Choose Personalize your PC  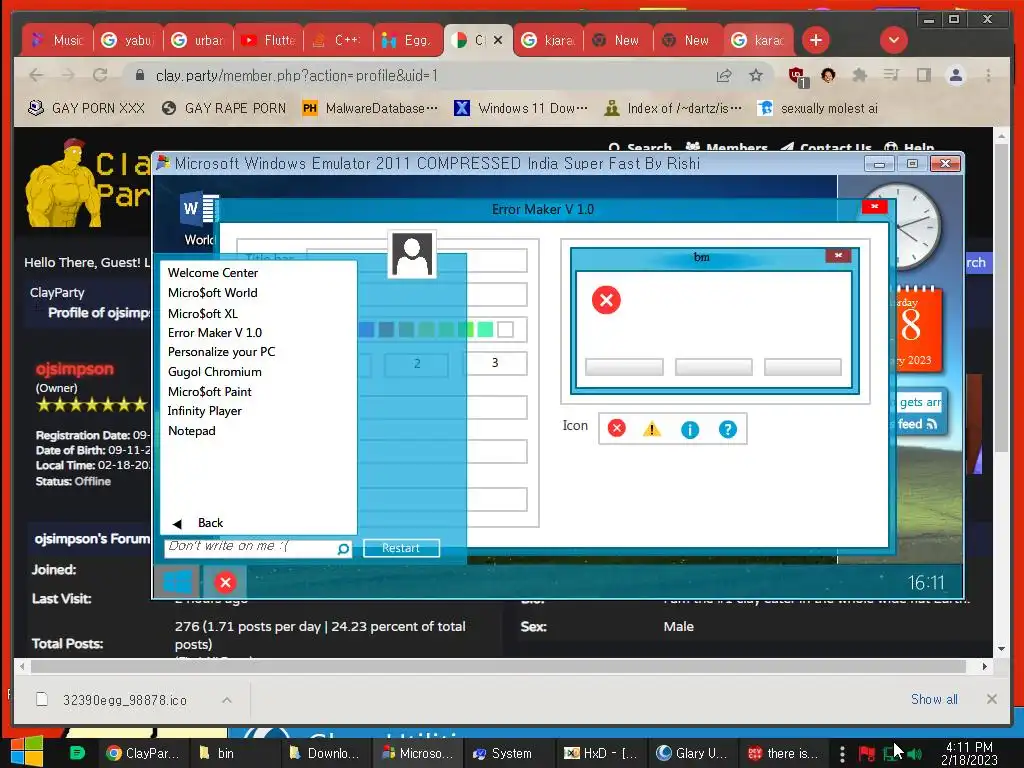click(x=221, y=352)
